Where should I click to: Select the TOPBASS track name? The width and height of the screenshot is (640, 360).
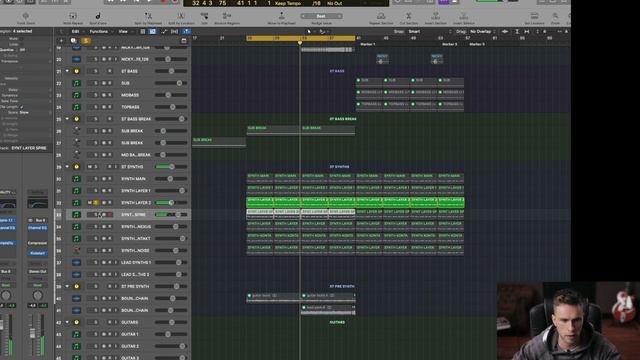(130, 107)
